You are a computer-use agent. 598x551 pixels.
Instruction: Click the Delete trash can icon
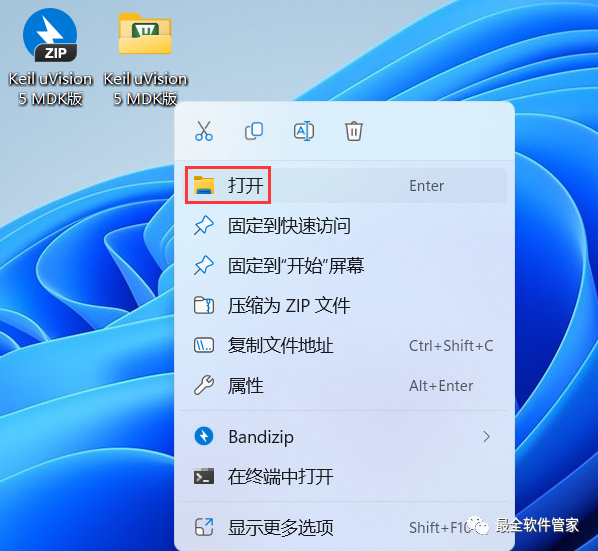(x=354, y=131)
